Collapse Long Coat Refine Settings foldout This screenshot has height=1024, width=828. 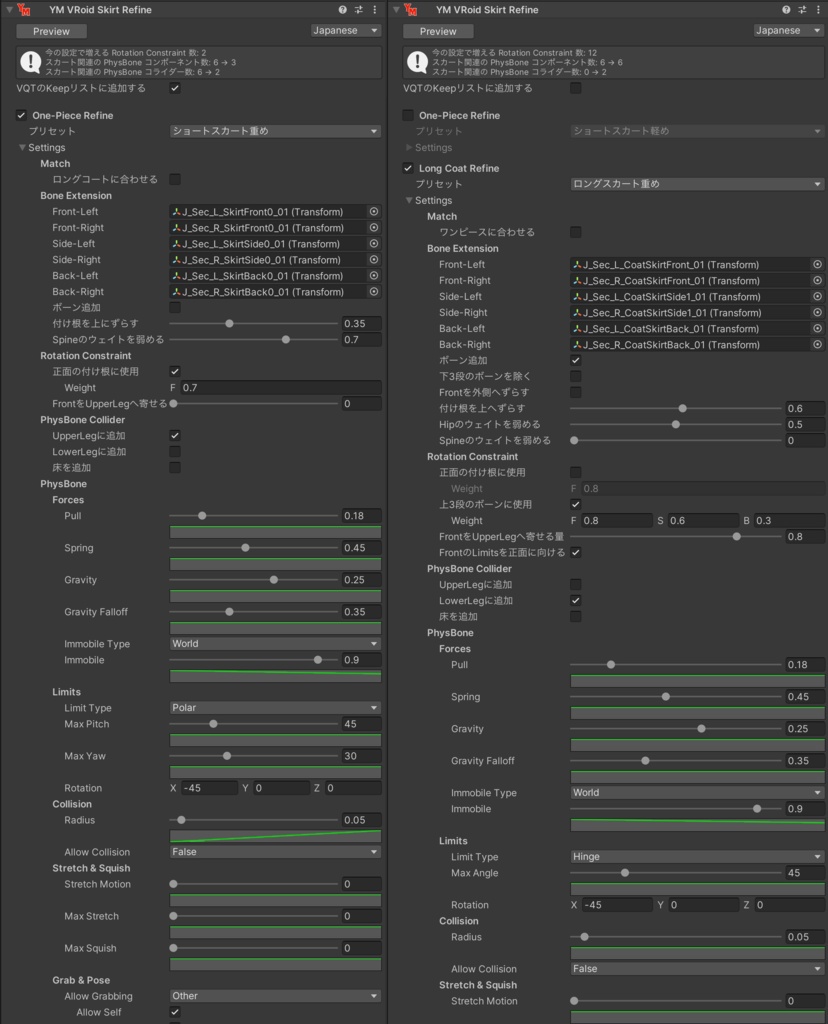(409, 200)
